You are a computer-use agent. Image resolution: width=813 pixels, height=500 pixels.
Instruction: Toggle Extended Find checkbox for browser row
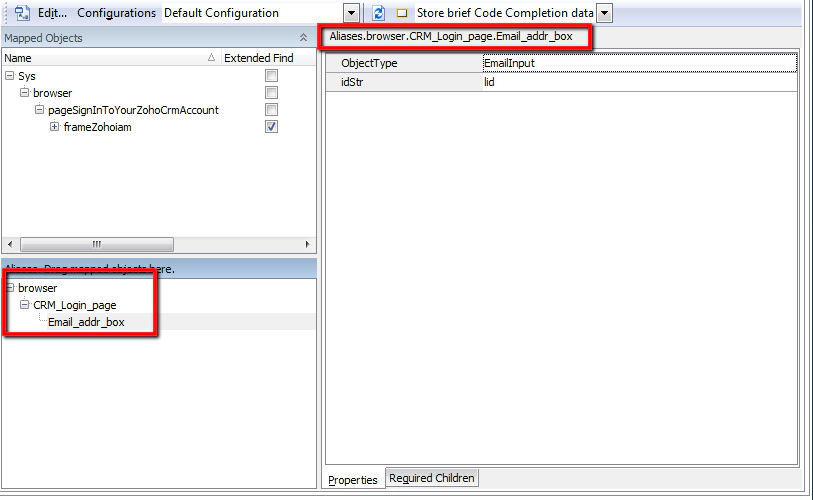tap(271, 93)
